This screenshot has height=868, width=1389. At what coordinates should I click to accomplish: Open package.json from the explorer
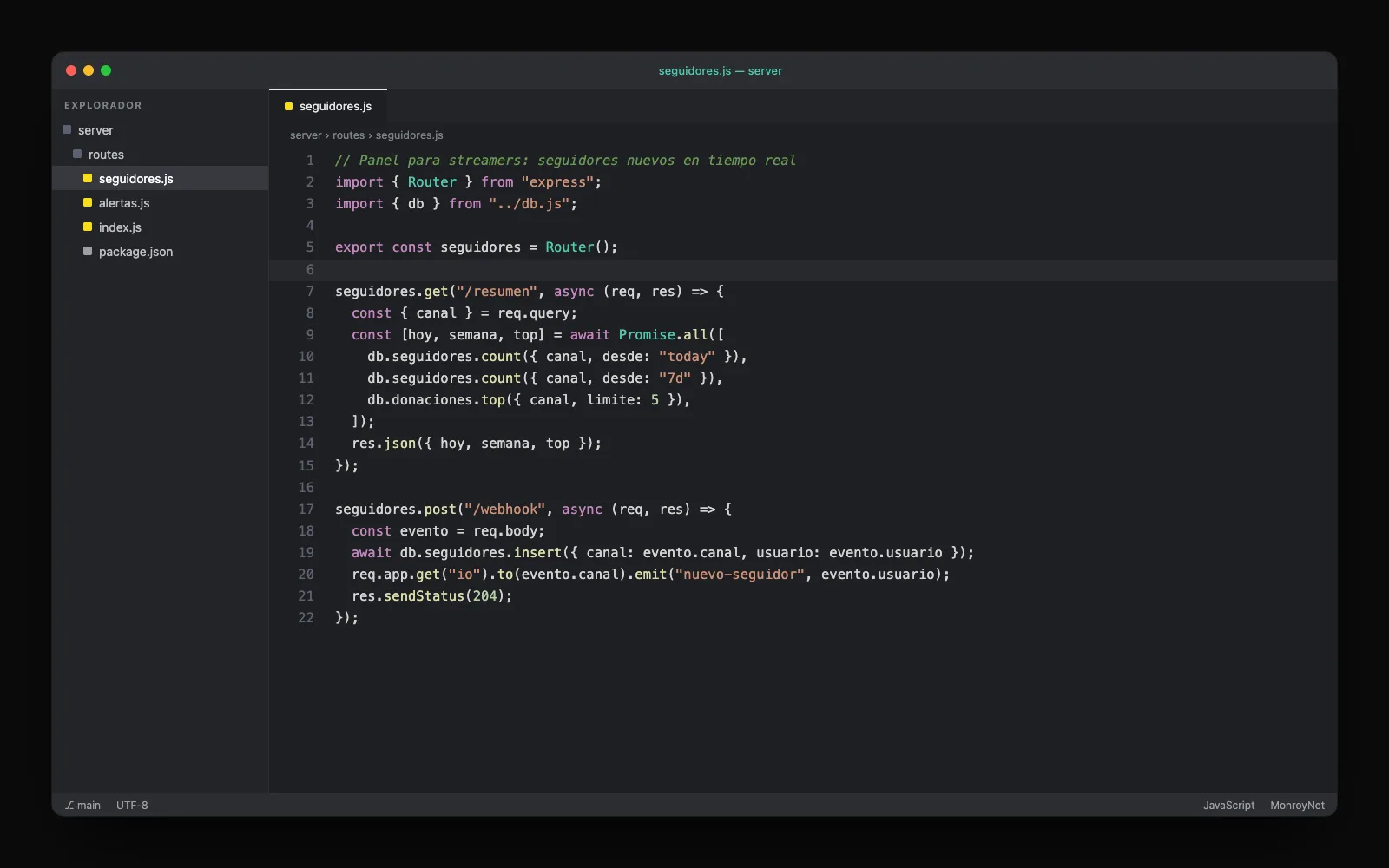(x=160, y=252)
